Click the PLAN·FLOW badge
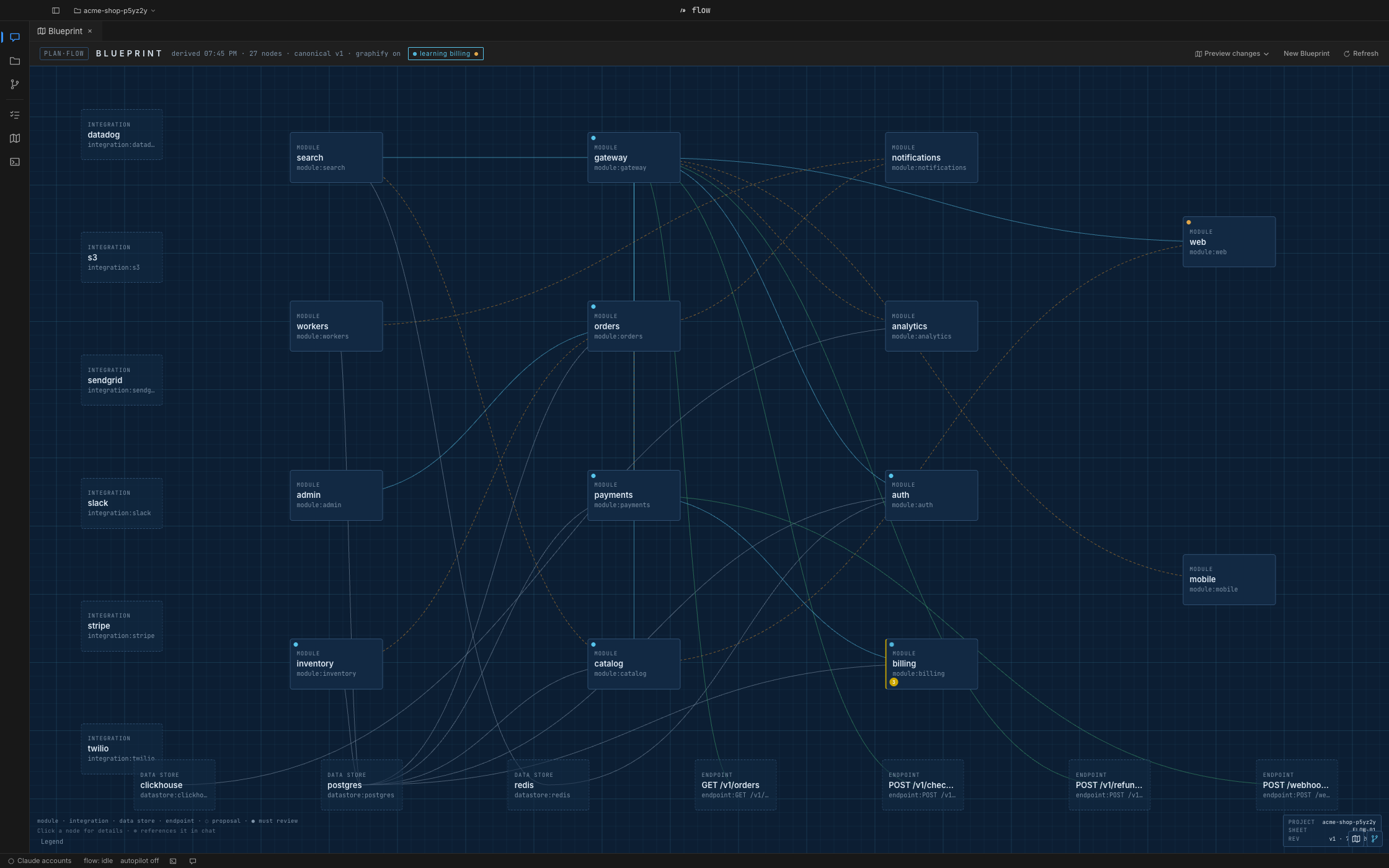The width and height of the screenshot is (1389, 868). click(x=64, y=54)
